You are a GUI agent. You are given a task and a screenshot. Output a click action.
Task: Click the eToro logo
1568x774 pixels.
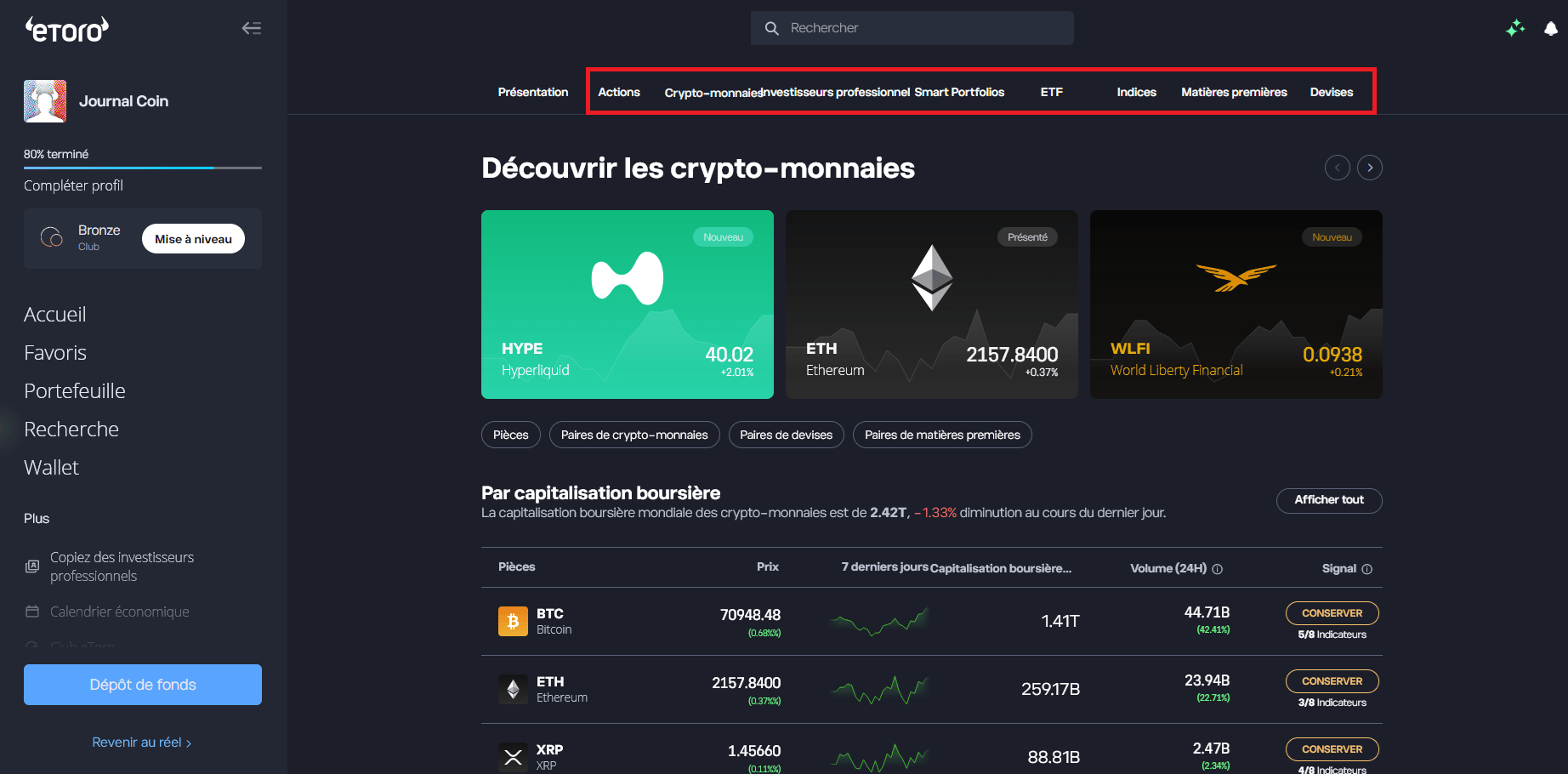click(x=65, y=28)
